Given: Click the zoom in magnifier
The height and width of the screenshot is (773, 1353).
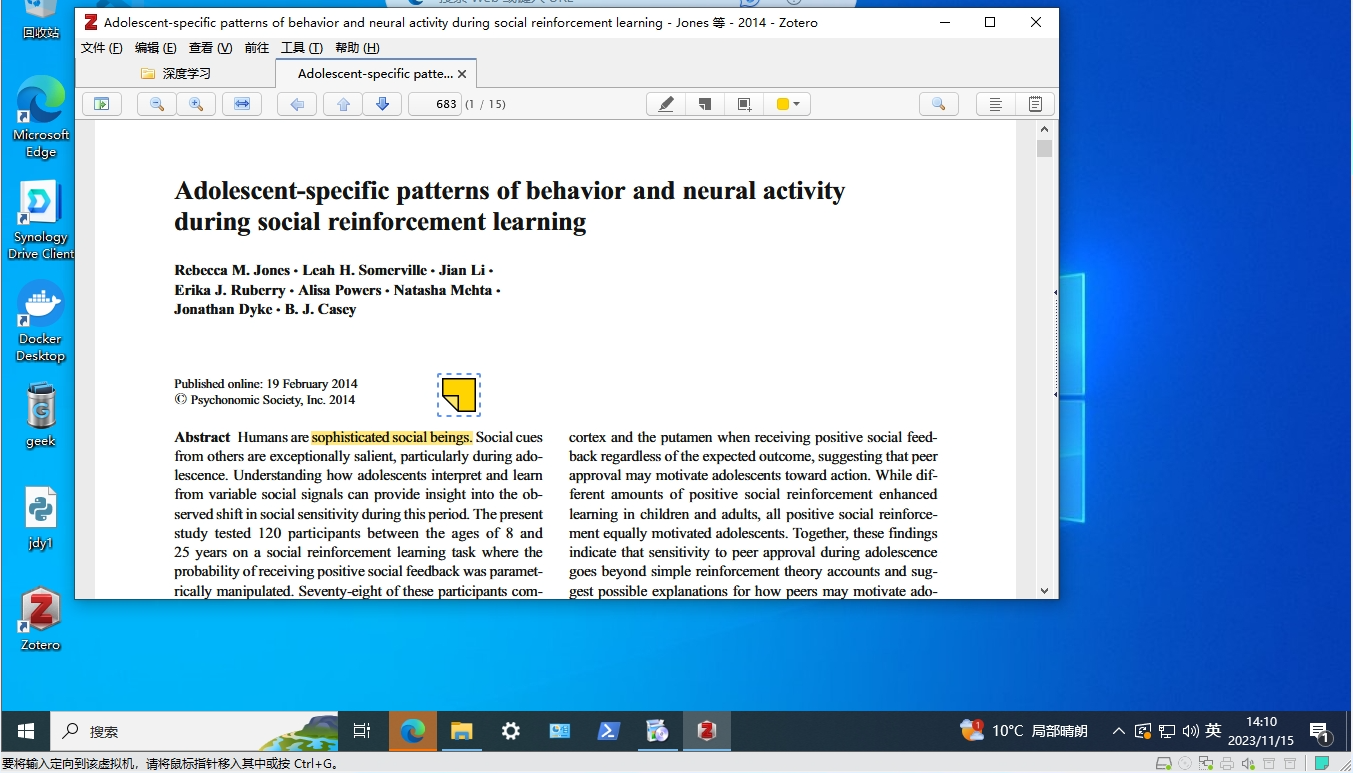Looking at the screenshot, I should [196, 104].
